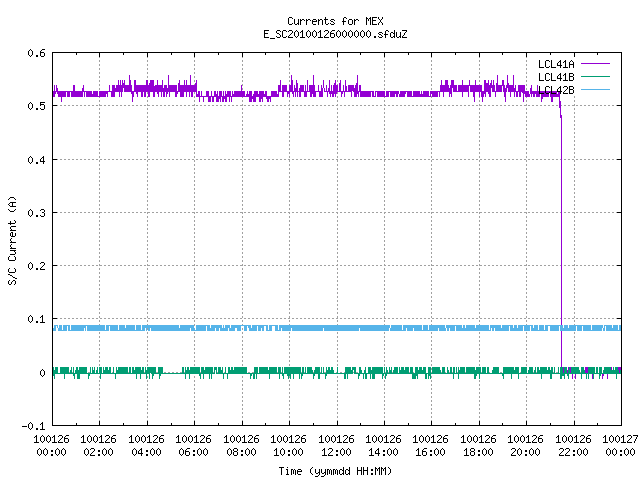Click the 0.5 y-axis tick label
Screen dimensions: 640x480
(x=36, y=106)
